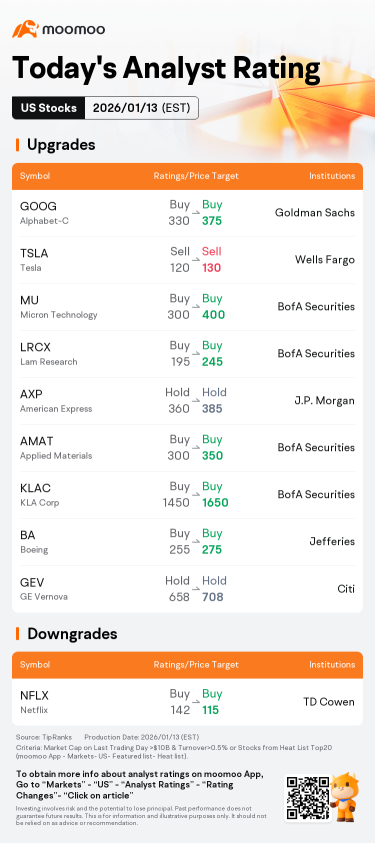Image resolution: width=375 pixels, height=843 pixels.
Task: Click the orange Upgrades section marker
Action: tap(17, 145)
